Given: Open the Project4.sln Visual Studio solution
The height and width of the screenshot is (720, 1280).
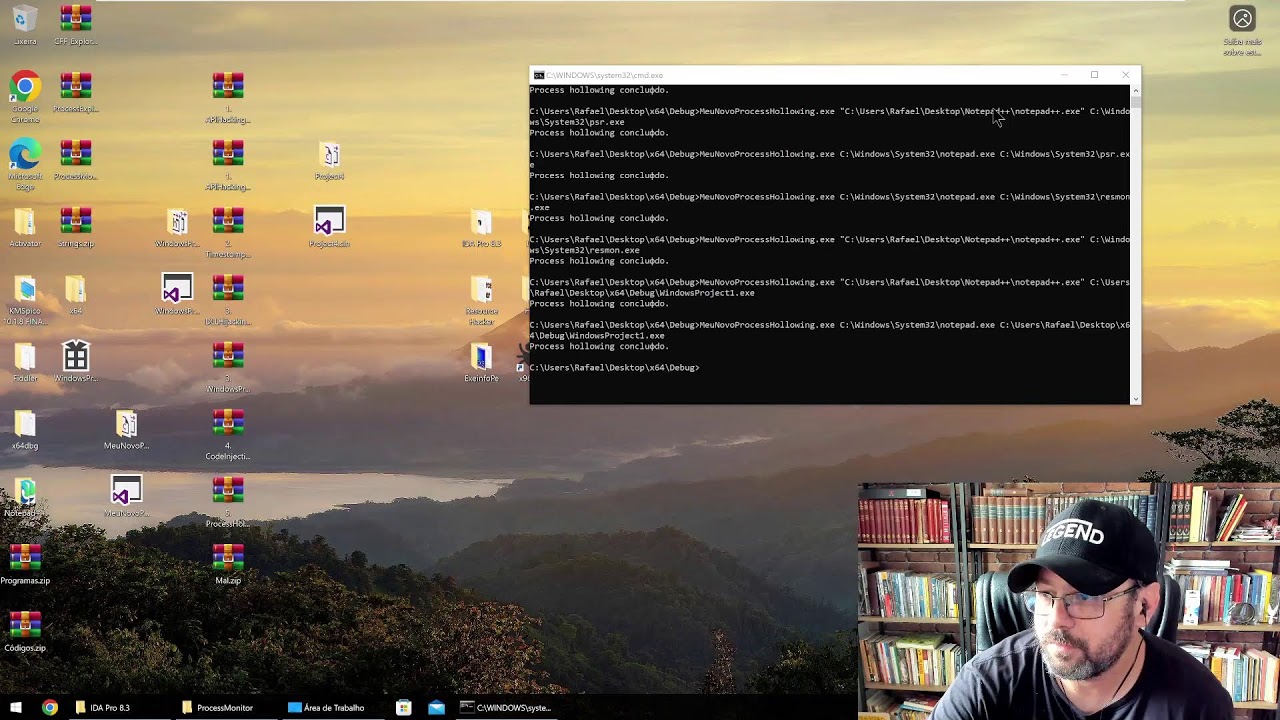Looking at the screenshot, I should (x=329, y=222).
